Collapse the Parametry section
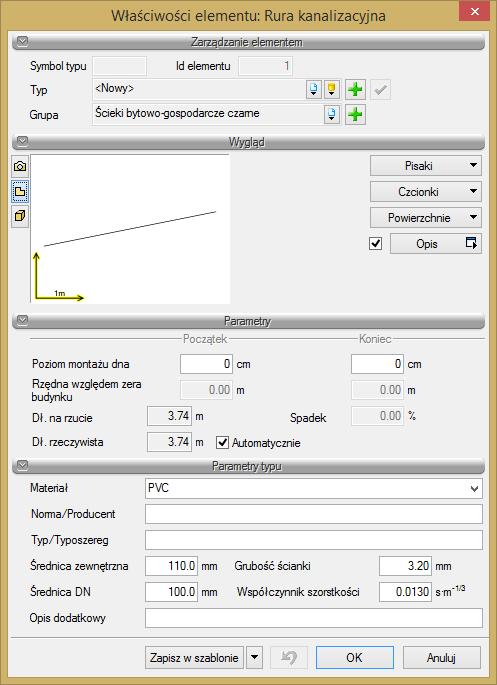 pos(22,321)
